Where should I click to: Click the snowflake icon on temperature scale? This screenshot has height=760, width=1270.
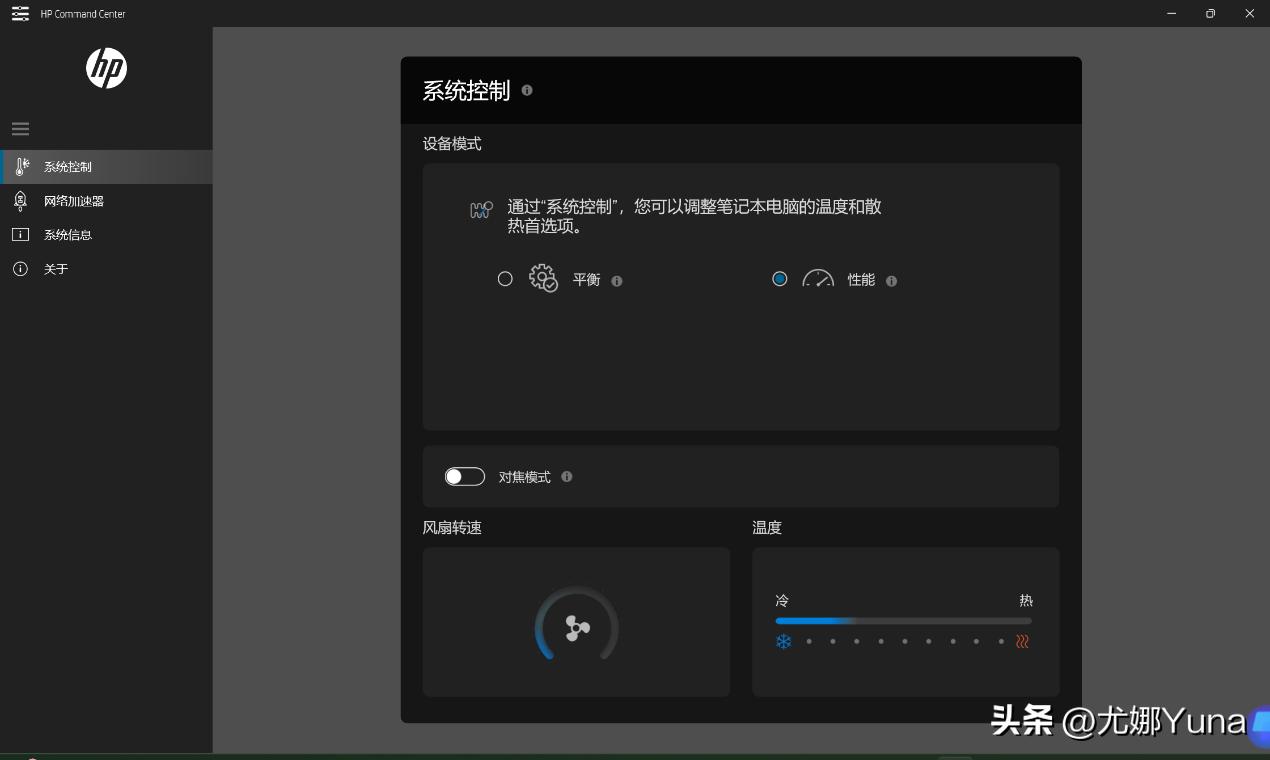pyautogui.click(x=784, y=641)
